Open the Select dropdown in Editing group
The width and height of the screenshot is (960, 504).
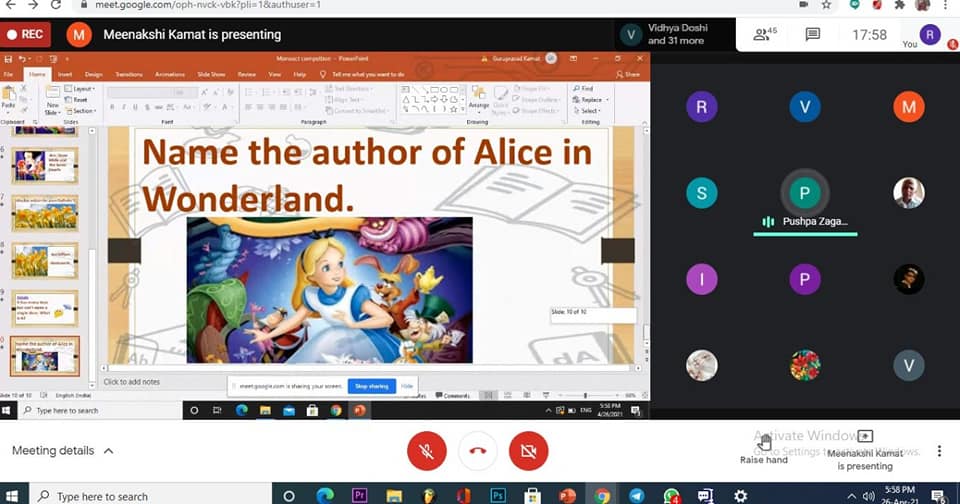(x=590, y=111)
